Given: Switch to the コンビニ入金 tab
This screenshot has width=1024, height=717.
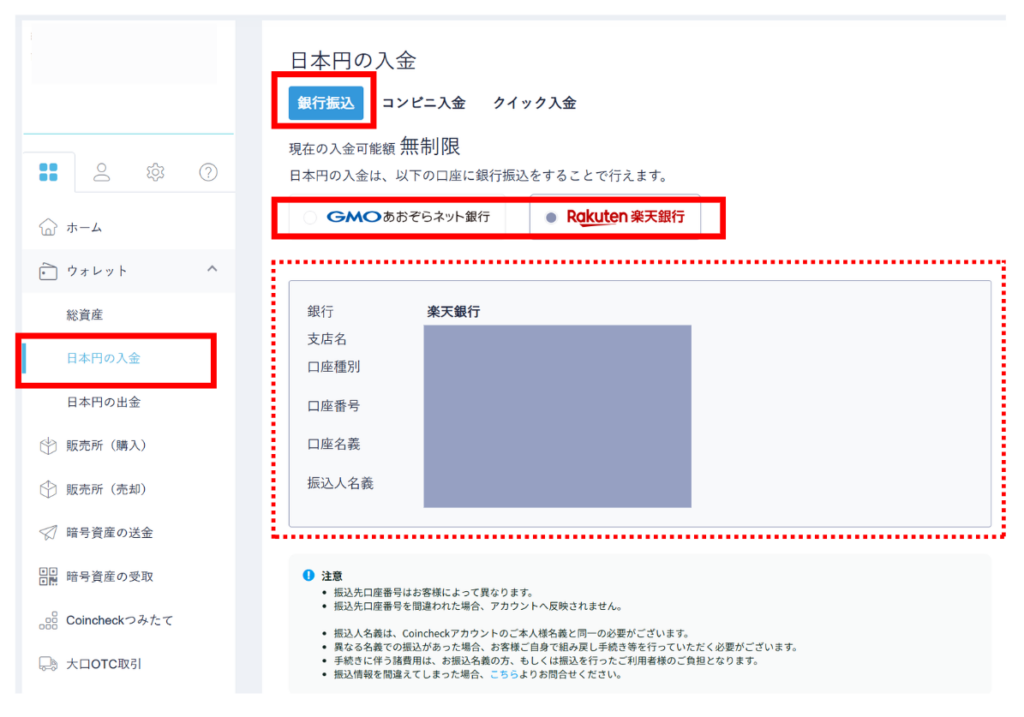Looking at the screenshot, I should coord(423,103).
